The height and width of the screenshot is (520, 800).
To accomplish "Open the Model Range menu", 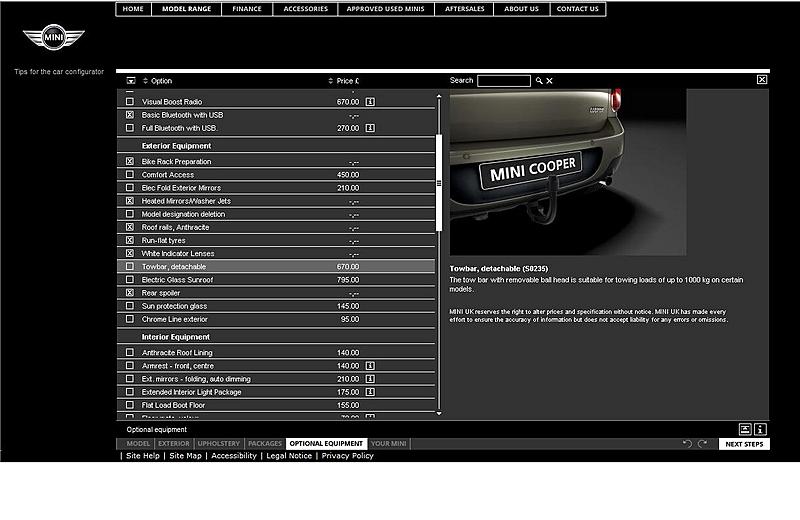I will pos(187,9).
